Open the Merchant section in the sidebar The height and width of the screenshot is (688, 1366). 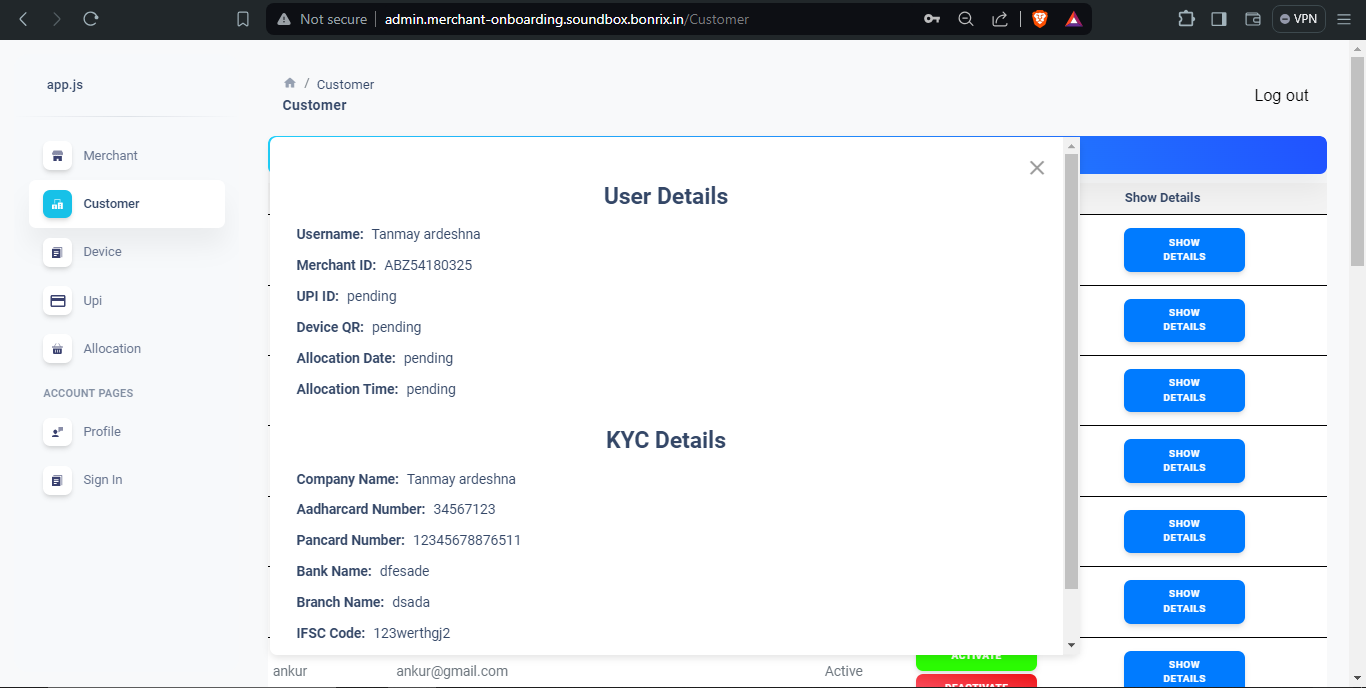[x=110, y=155]
